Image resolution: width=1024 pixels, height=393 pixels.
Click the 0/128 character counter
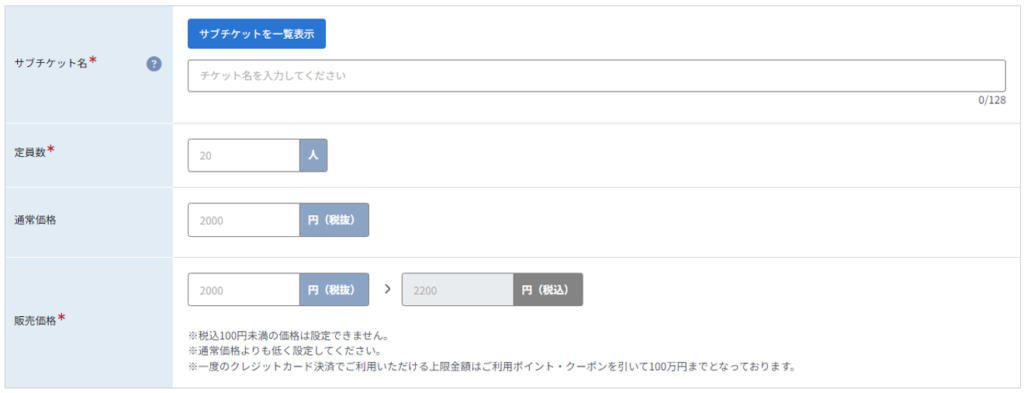click(991, 101)
